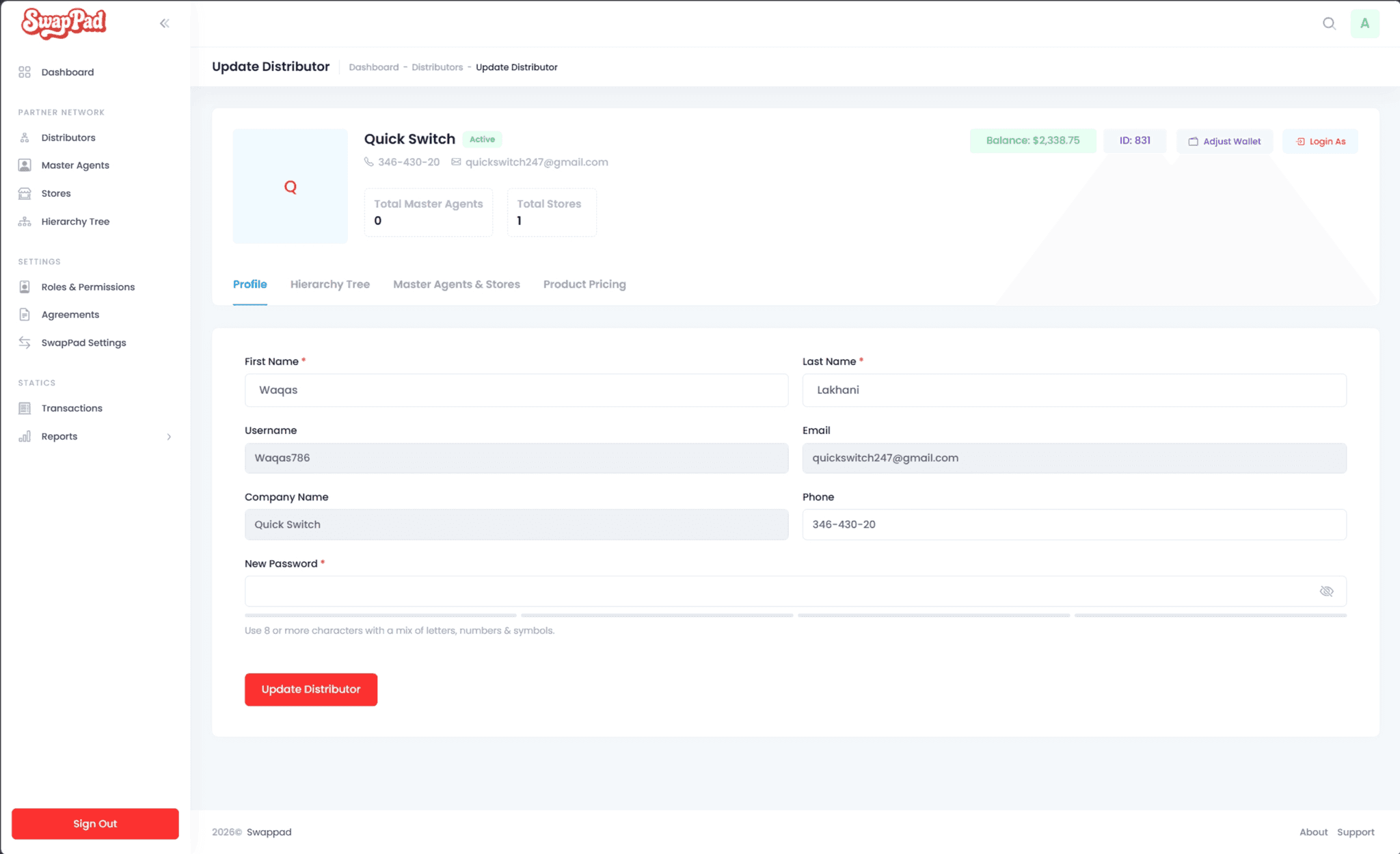Toggle password visibility eye icon
This screenshot has height=854, width=1400.
(1326, 591)
